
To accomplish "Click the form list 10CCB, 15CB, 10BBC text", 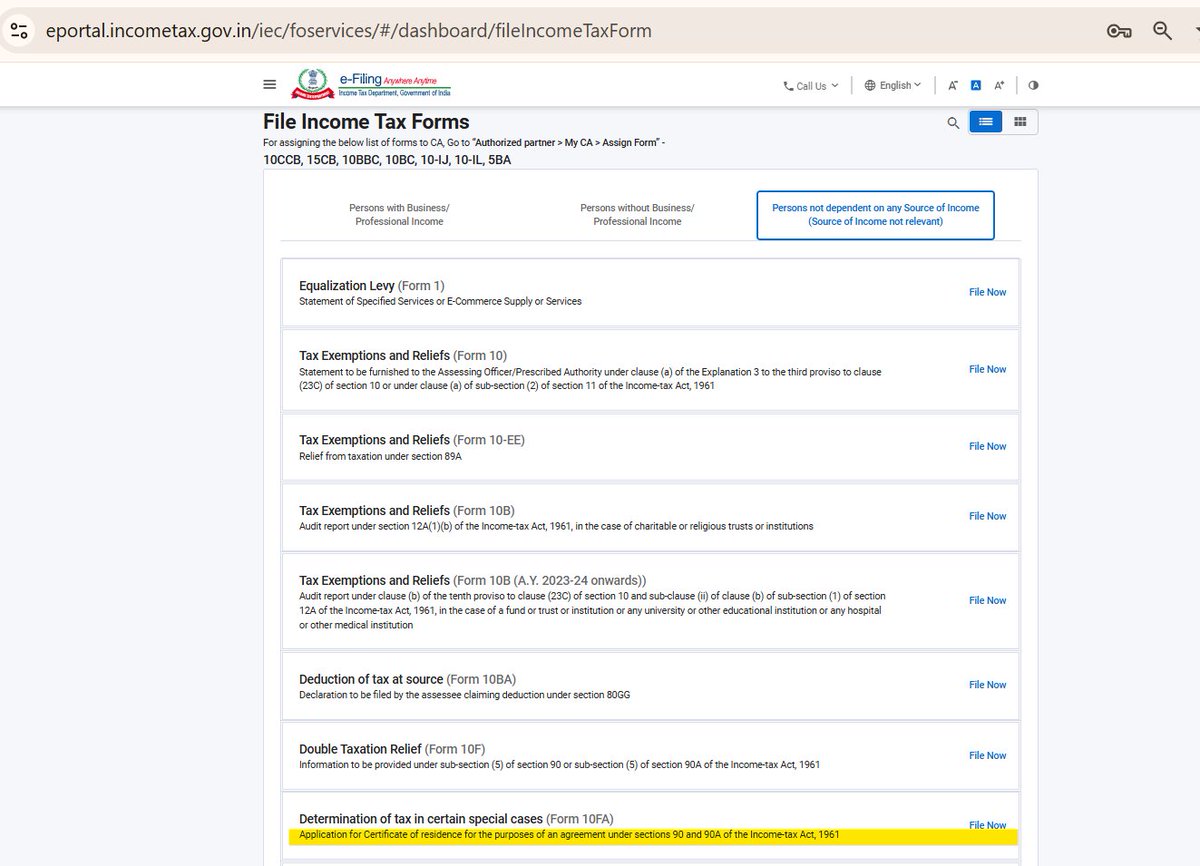I will tap(387, 160).
